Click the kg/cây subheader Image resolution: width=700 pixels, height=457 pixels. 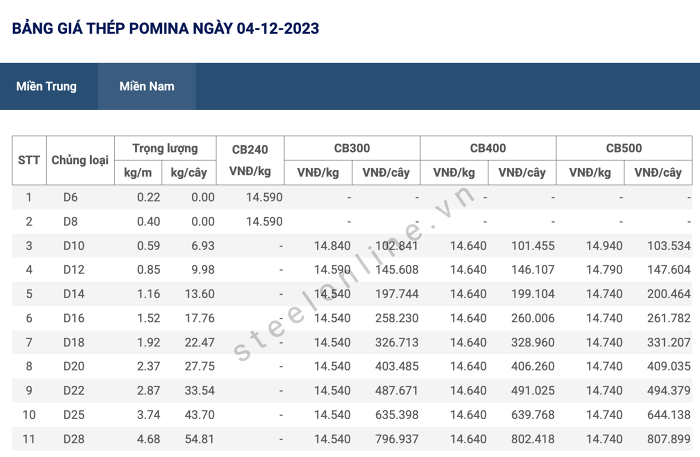pos(188,173)
